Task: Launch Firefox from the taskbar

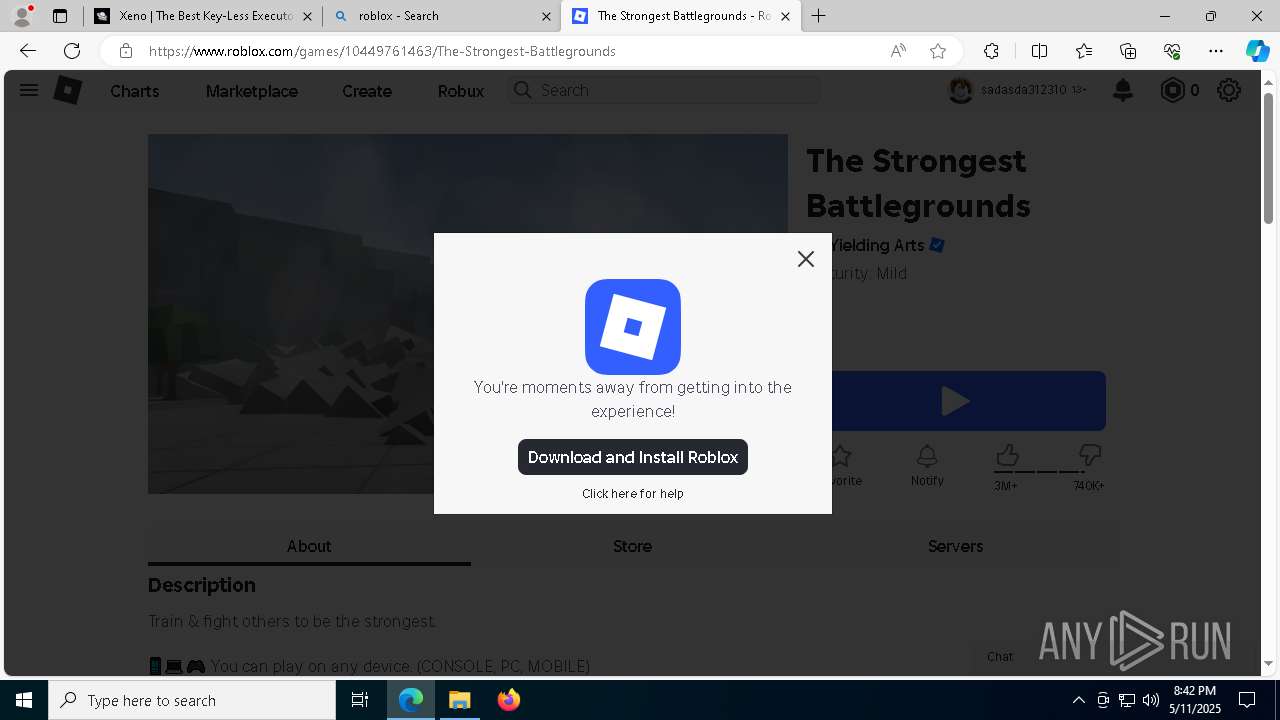Action: pyautogui.click(x=509, y=700)
